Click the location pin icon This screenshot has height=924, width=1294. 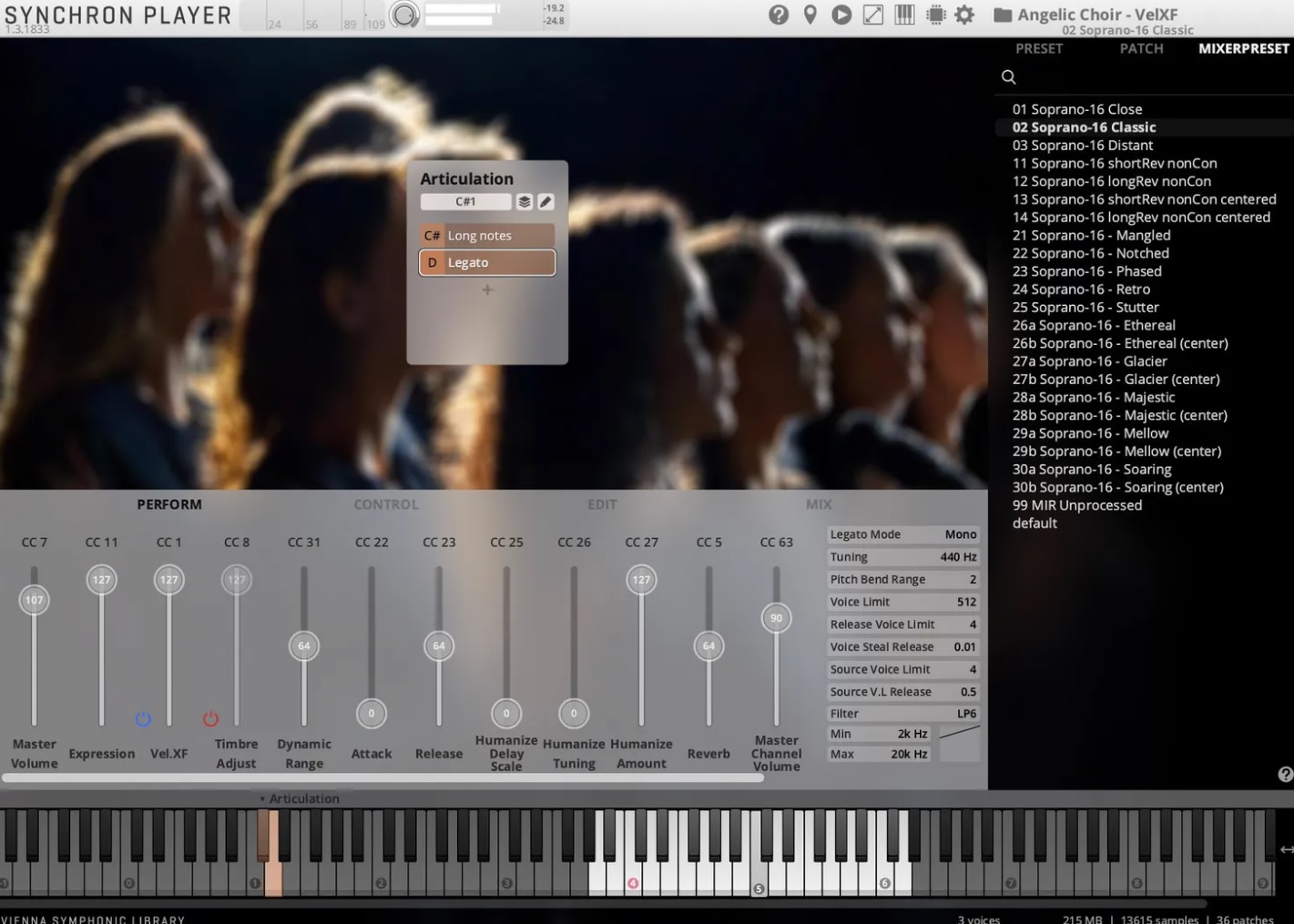coord(810,15)
